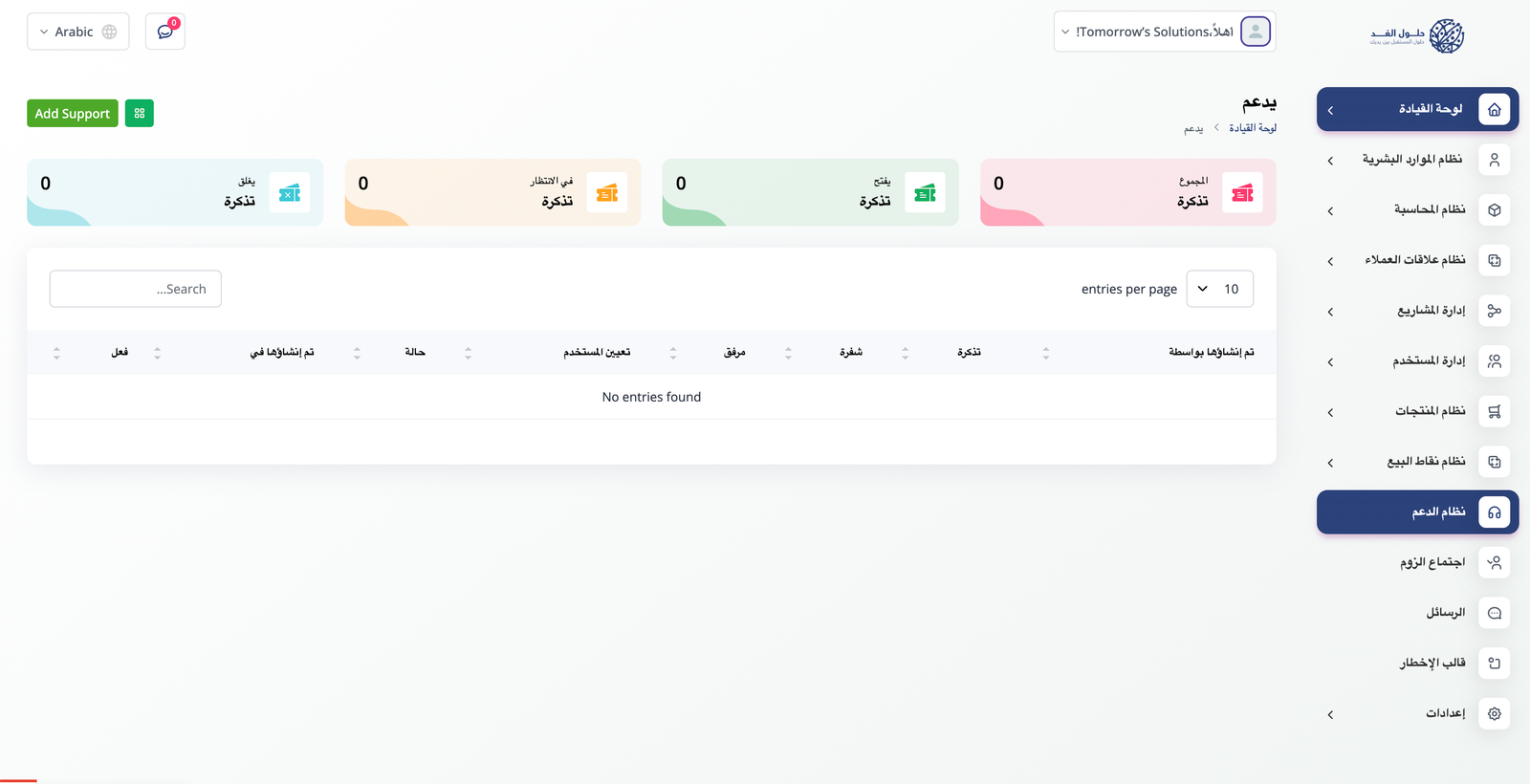This screenshot has height=784, width=1530.
Task: Click the dashboard breadcrumb link
Action: click(x=1252, y=128)
